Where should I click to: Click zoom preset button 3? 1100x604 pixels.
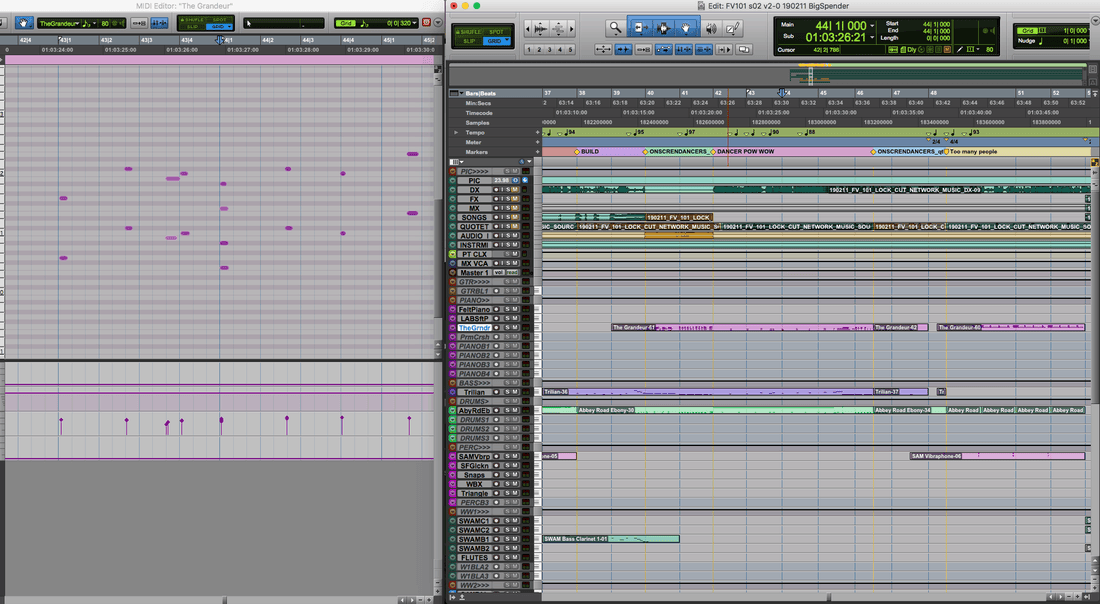point(548,50)
